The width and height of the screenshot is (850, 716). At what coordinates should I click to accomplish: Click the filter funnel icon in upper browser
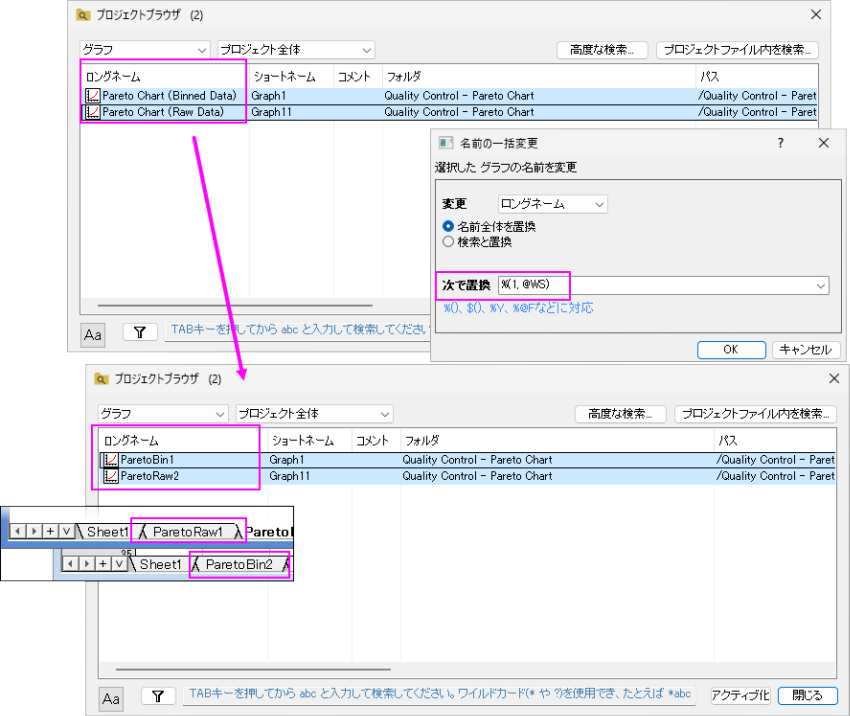[x=140, y=332]
